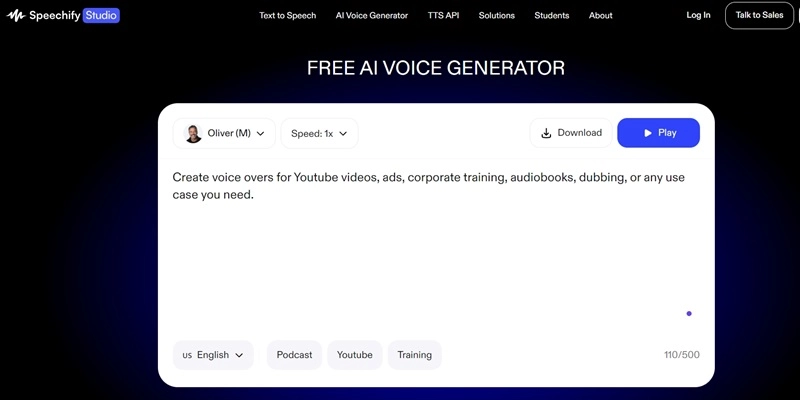Click the Log In link
Viewport: 800px width, 400px height.
(x=698, y=16)
